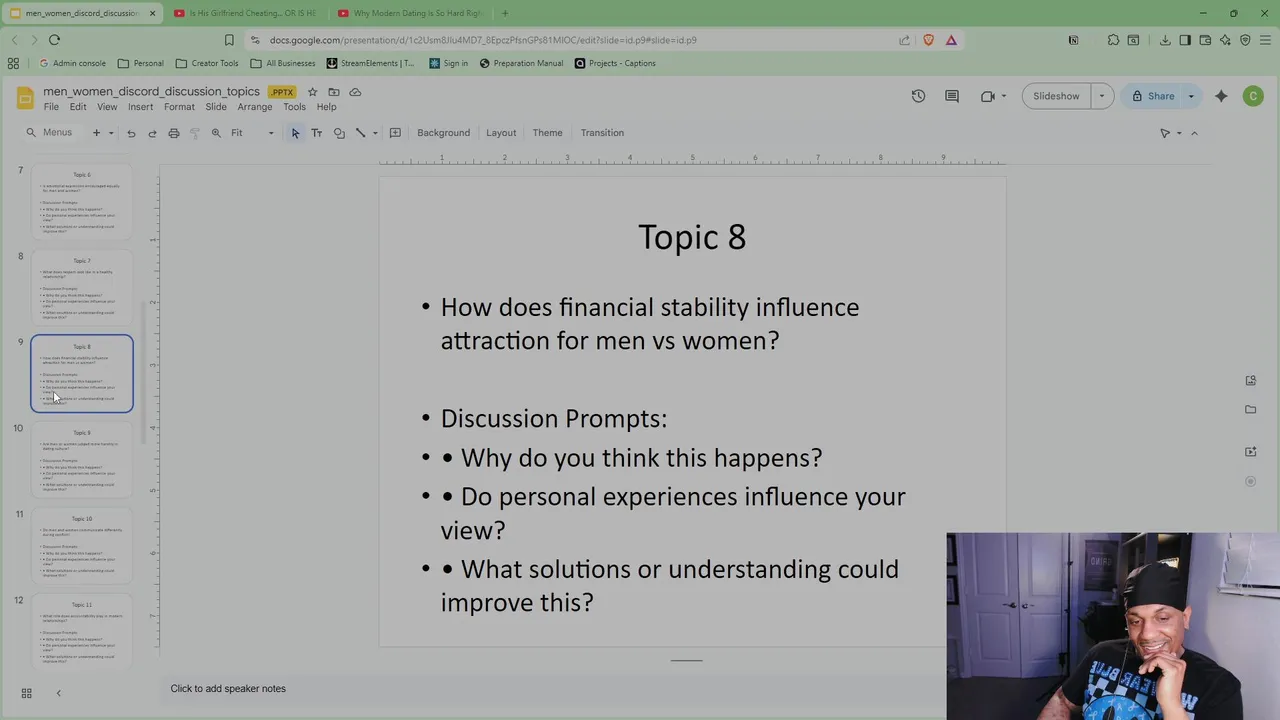
Task: Open the Preparation Manual bookmark
Action: [x=520, y=63]
